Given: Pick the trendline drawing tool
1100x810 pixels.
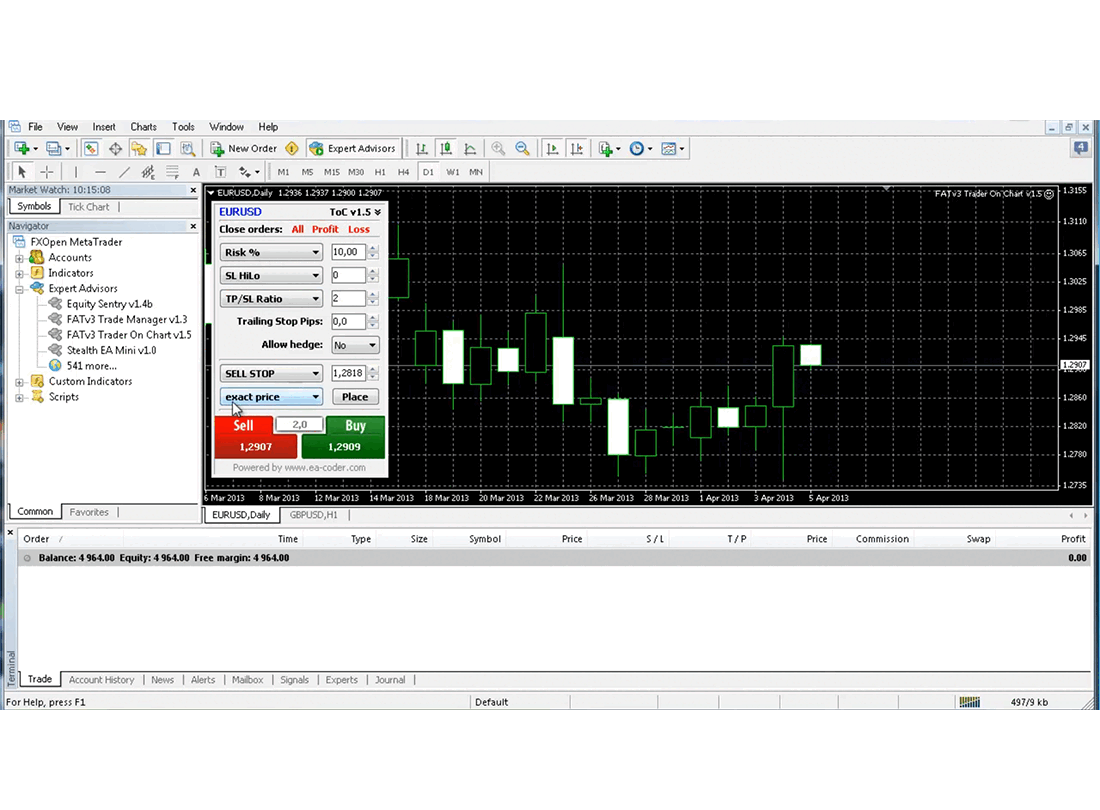Looking at the screenshot, I should coord(124,172).
